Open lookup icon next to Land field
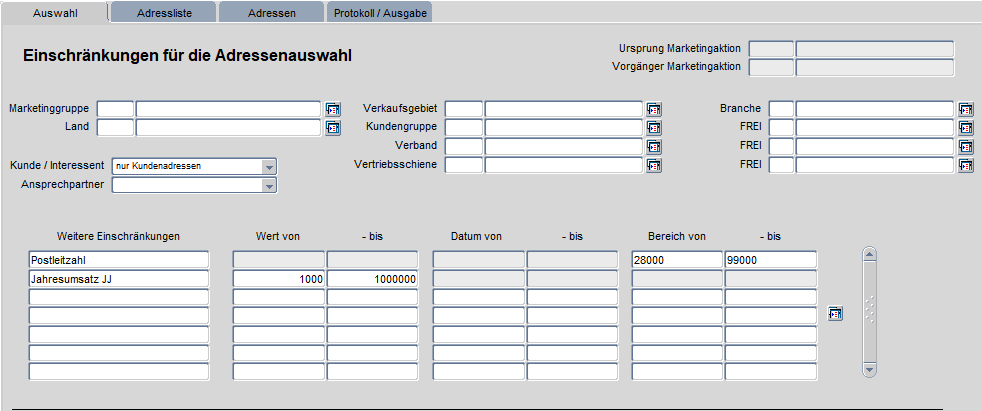 click(x=332, y=128)
